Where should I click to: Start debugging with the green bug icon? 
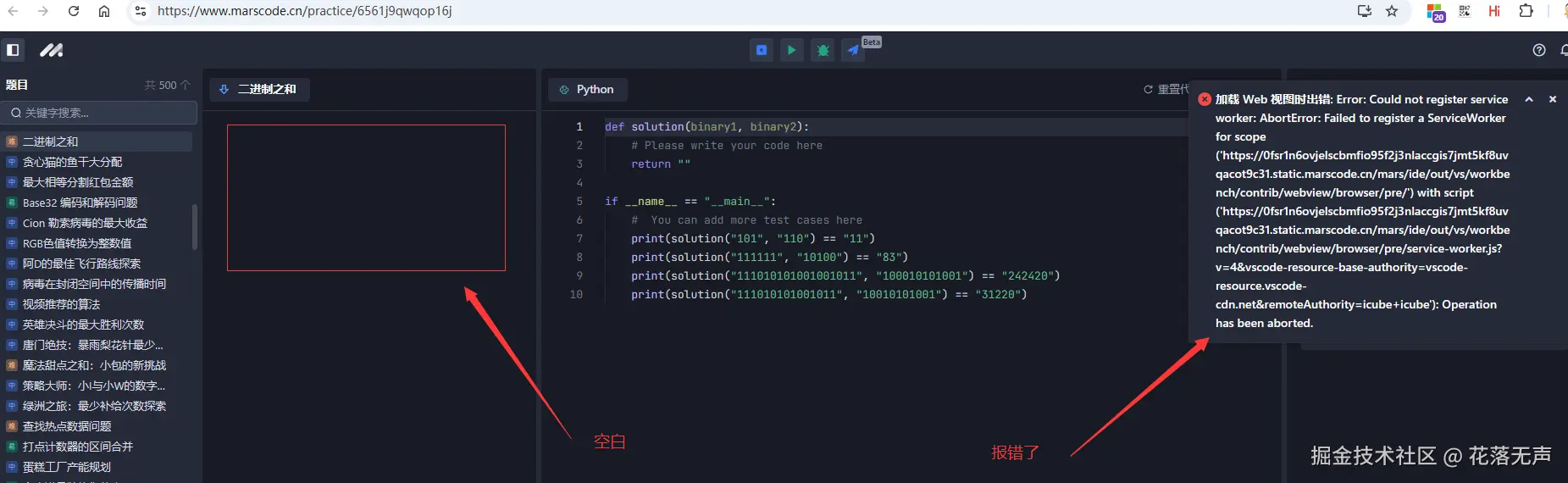tap(823, 50)
